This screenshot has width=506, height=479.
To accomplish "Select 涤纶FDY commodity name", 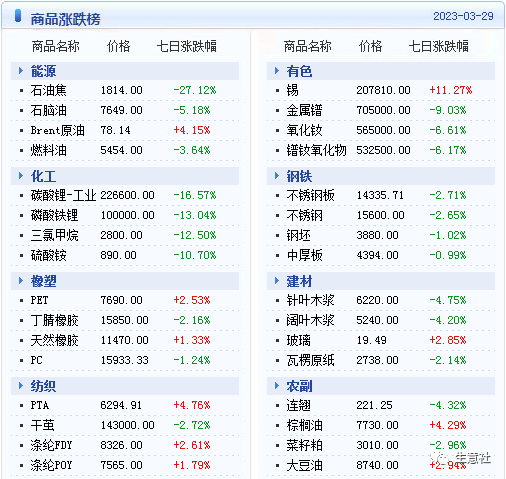I will (x=51, y=445).
